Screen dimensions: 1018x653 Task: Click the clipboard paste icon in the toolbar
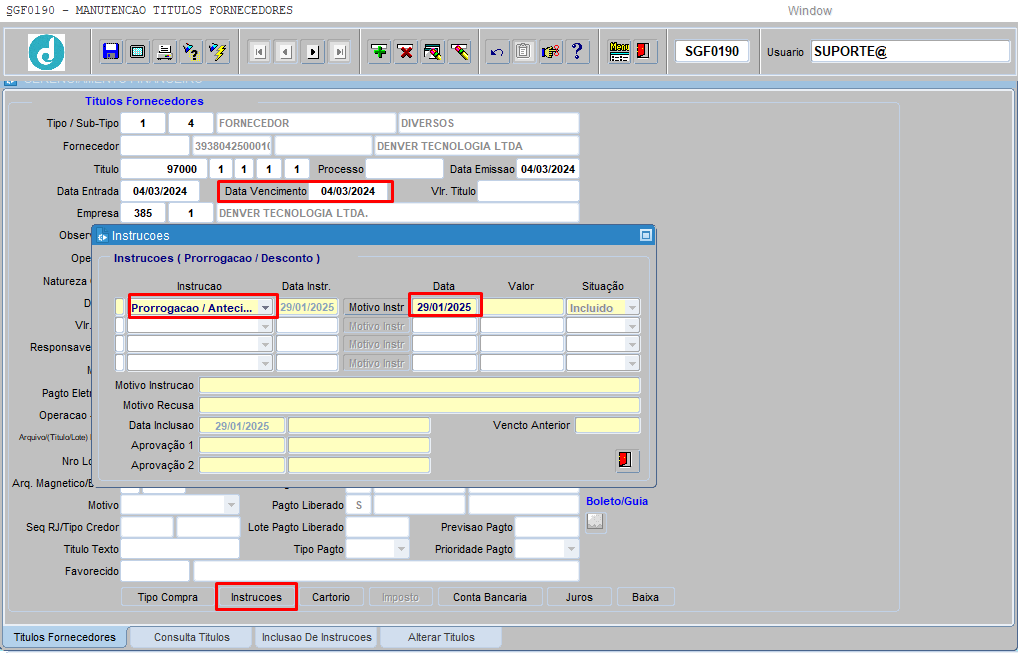coord(524,52)
